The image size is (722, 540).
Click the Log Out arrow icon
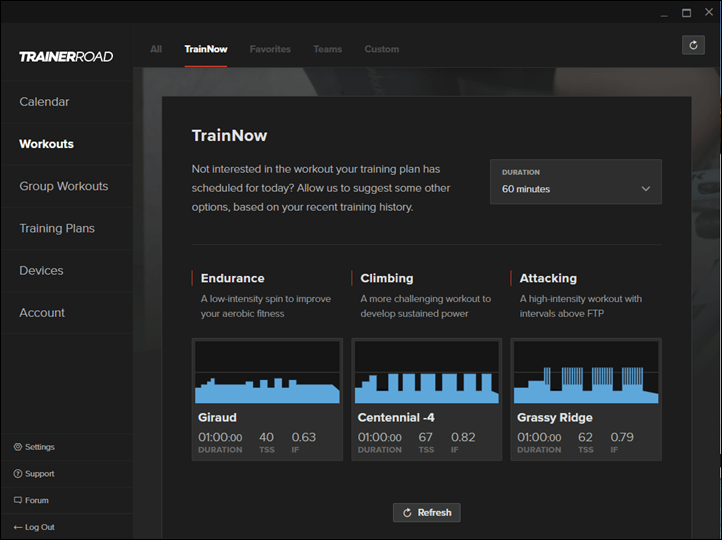coord(18,527)
